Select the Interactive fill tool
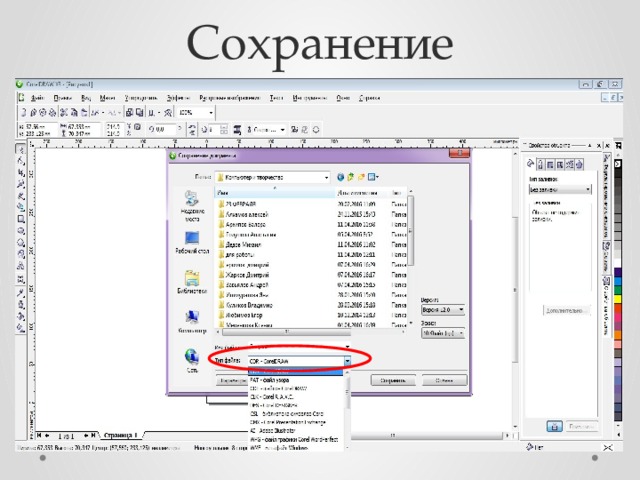The width and height of the screenshot is (640, 480). coord(20,328)
